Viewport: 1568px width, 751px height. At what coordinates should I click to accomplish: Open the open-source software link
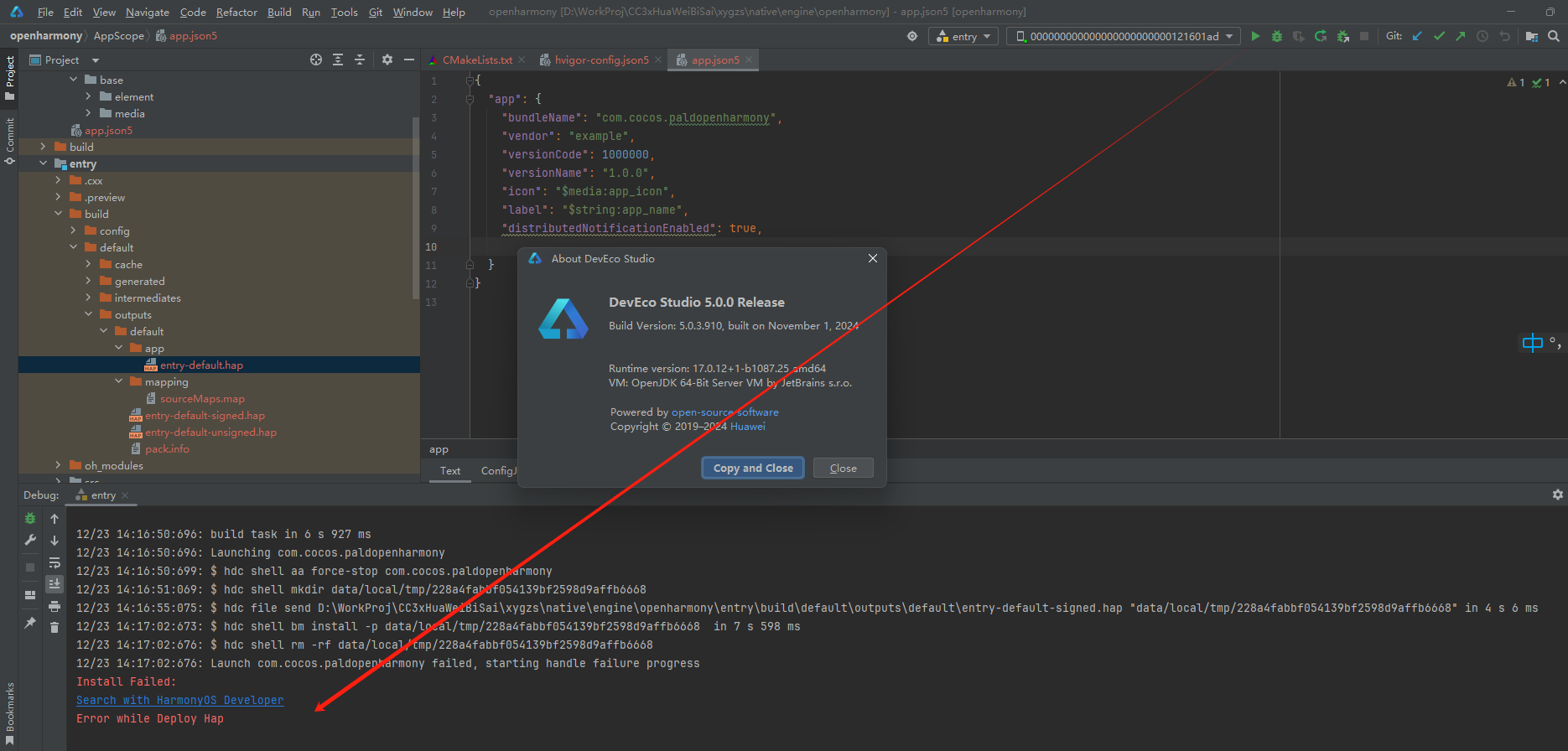725,412
